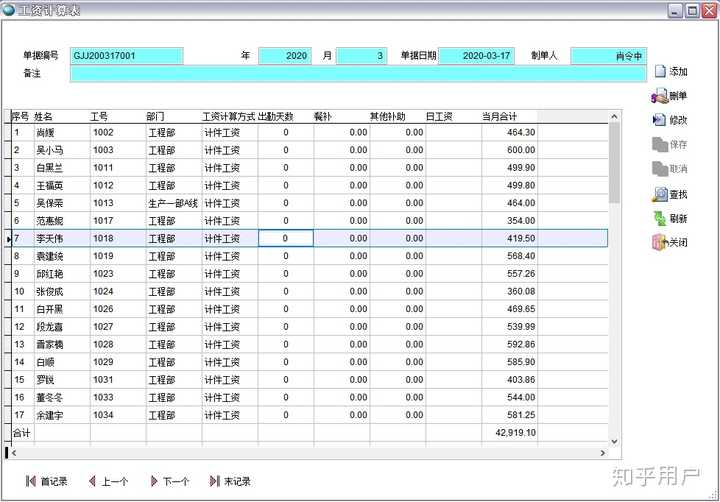Click the vertical scrollbar up arrow
Image resolution: width=720 pixels, height=502 pixels.
click(x=614, y=117)
